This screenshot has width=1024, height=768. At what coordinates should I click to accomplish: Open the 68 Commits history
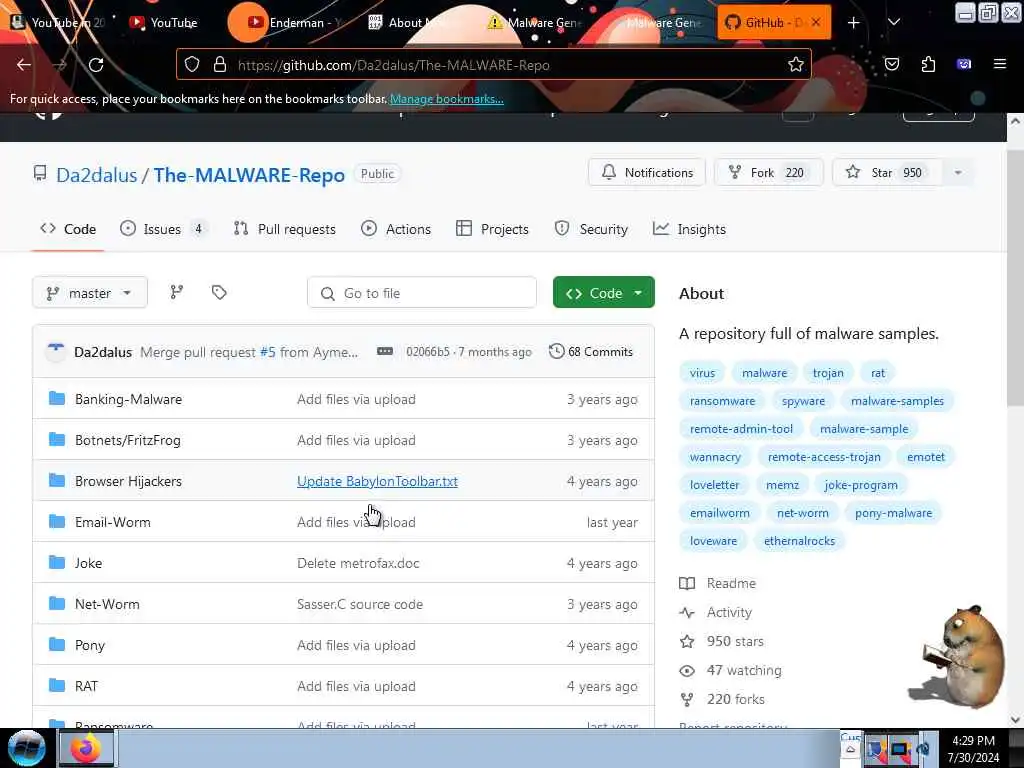click(x=591, y=352)
